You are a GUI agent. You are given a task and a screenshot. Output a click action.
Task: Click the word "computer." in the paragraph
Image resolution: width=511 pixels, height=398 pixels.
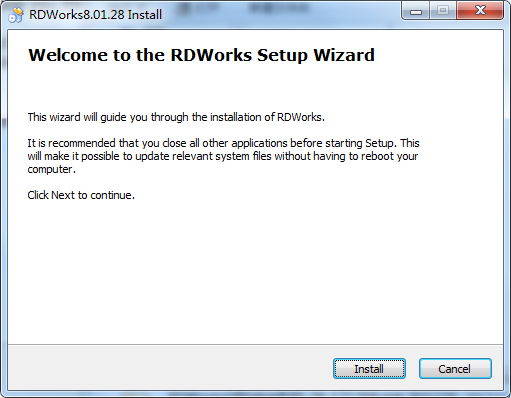click(52, 169)
